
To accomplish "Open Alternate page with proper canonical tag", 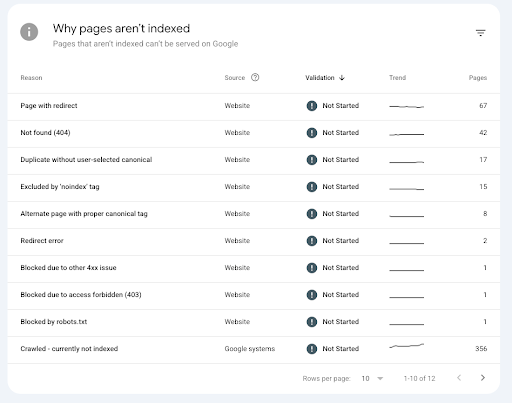I will tap(84, 214).
